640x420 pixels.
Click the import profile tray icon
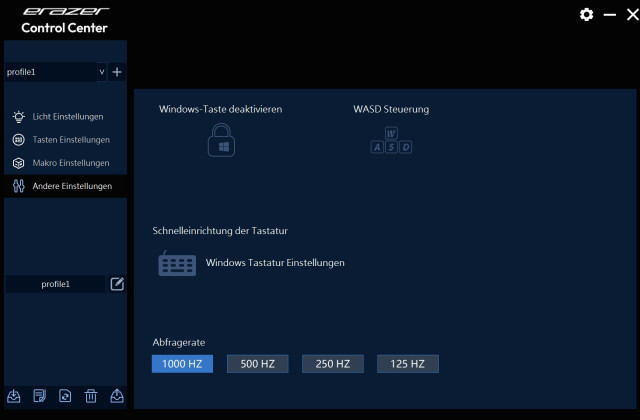[x=14, y=396]
